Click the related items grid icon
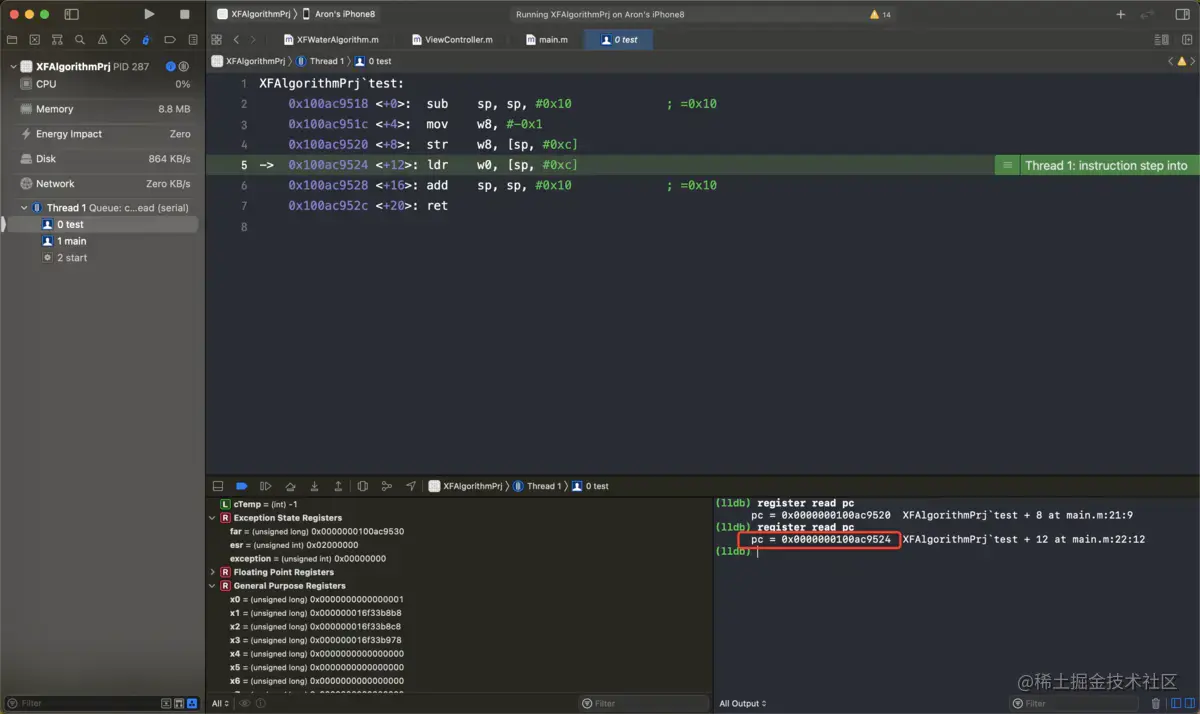The height and width of the screenshot is (714, 1200). click(216, 40)
